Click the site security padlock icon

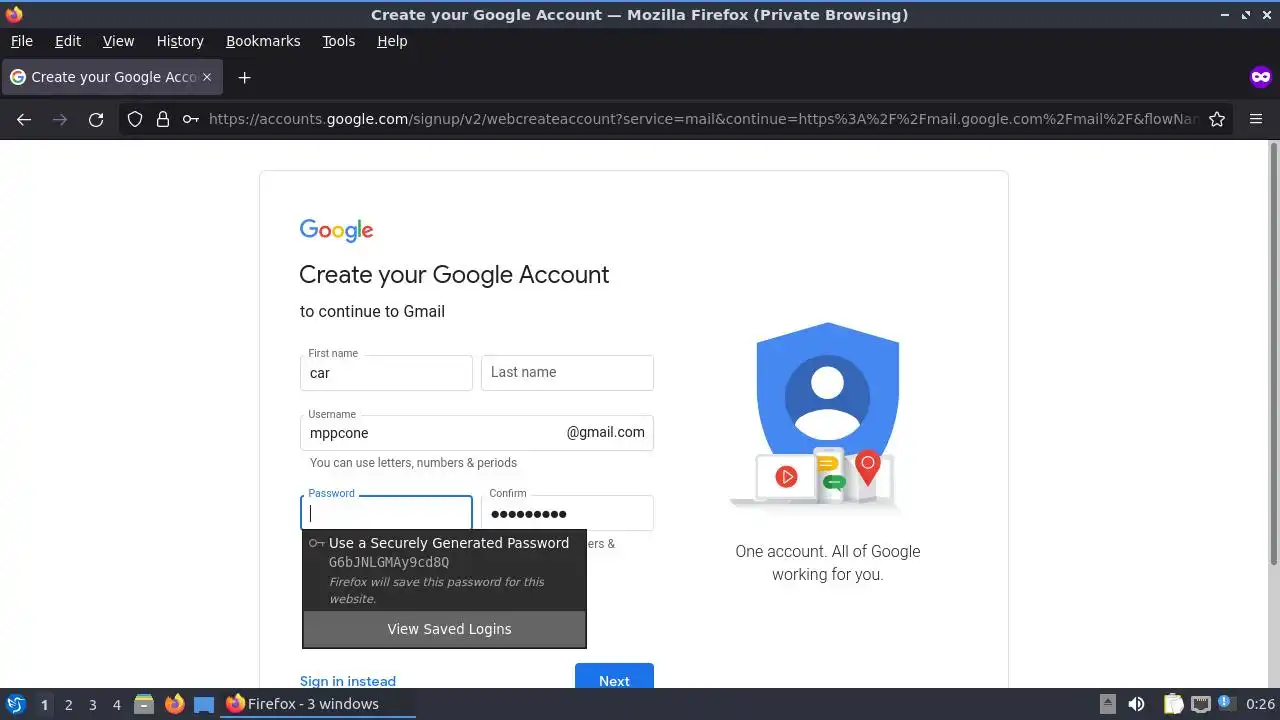point(163,119)
